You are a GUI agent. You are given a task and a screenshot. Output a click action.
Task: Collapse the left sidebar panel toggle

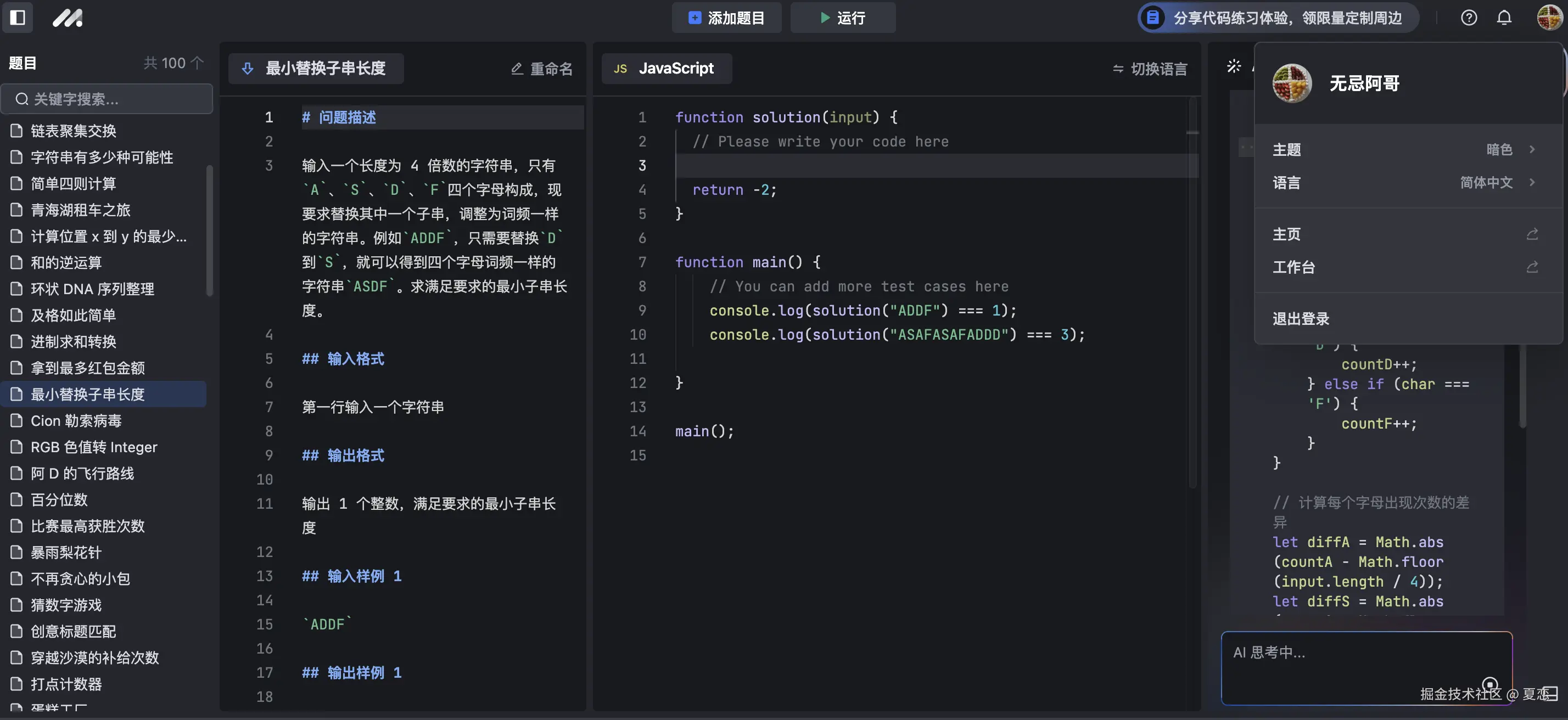click(x=18, y=18)
